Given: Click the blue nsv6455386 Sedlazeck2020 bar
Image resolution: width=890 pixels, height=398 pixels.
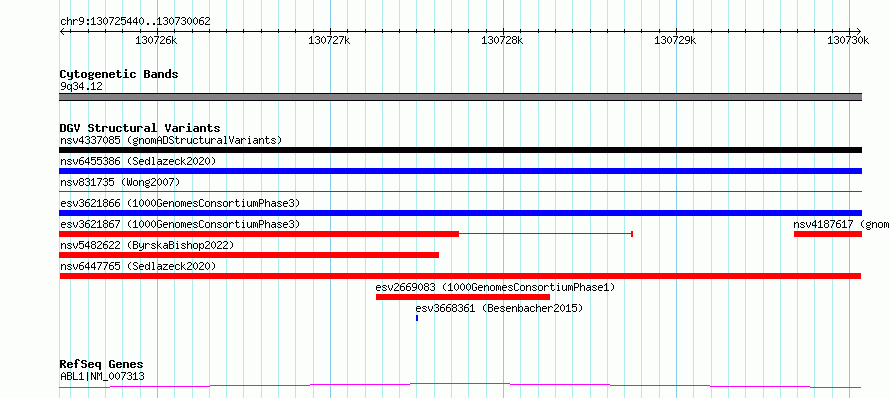Looking at the screenshot, I should [x=460, y=171].
